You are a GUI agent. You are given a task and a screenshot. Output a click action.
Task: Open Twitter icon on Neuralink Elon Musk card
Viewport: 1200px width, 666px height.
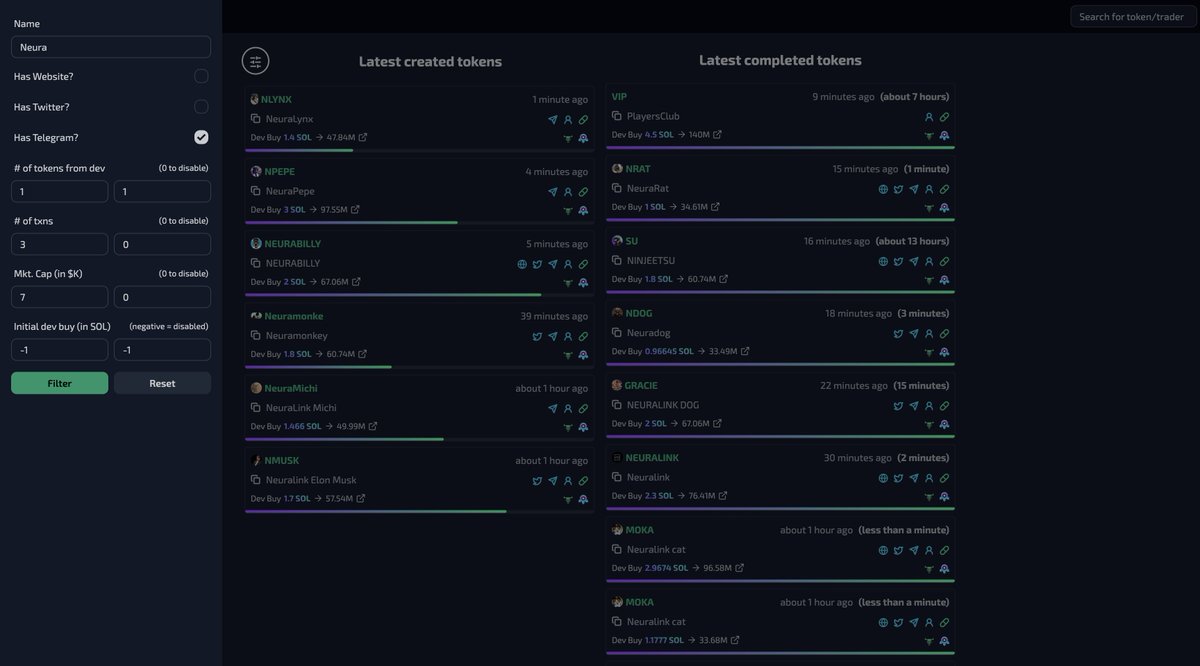coord(537,480)
